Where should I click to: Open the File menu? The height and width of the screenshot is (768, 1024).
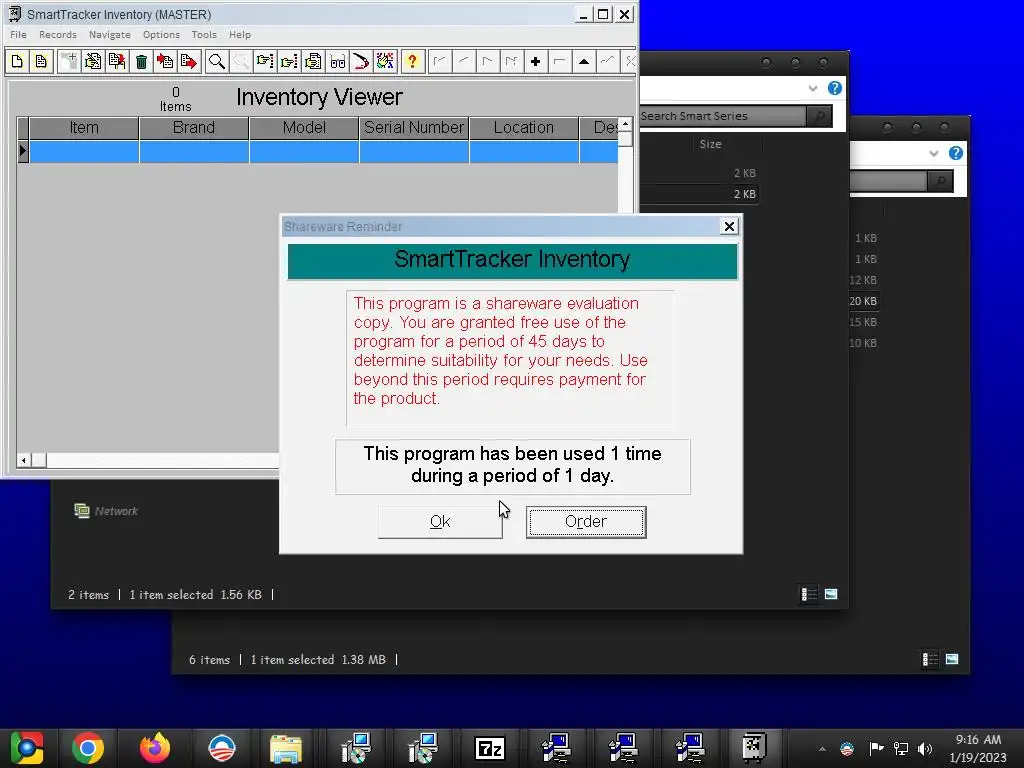point(18,35)
